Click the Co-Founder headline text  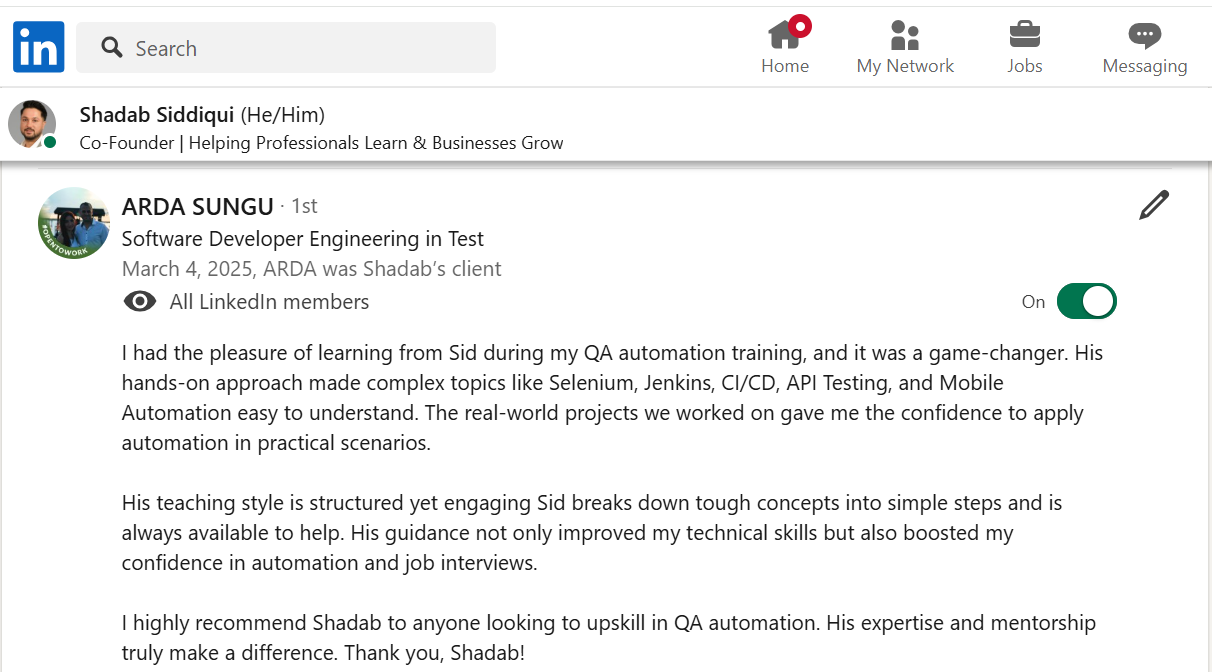tap(321, 143)
